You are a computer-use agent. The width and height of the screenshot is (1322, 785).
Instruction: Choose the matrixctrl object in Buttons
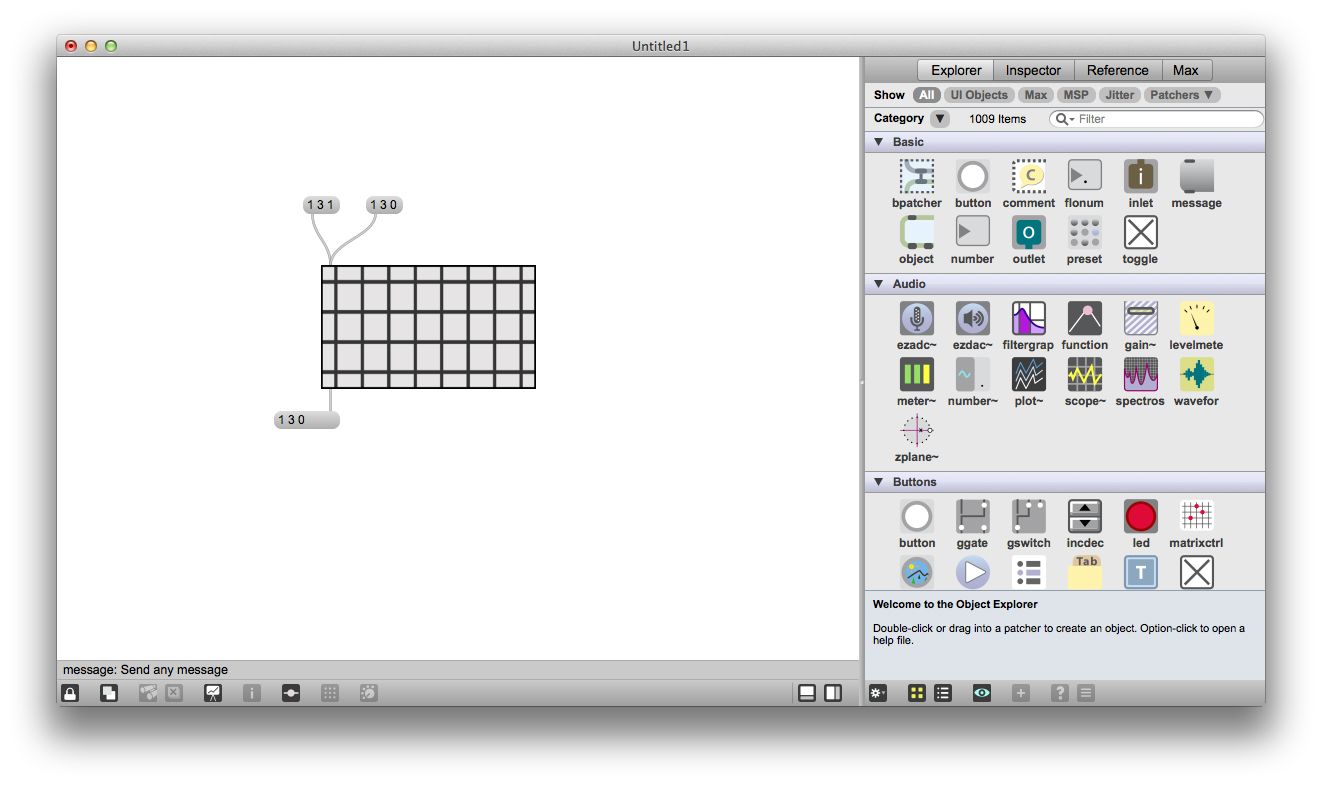pyautogui.click(x=1196, y=518)
